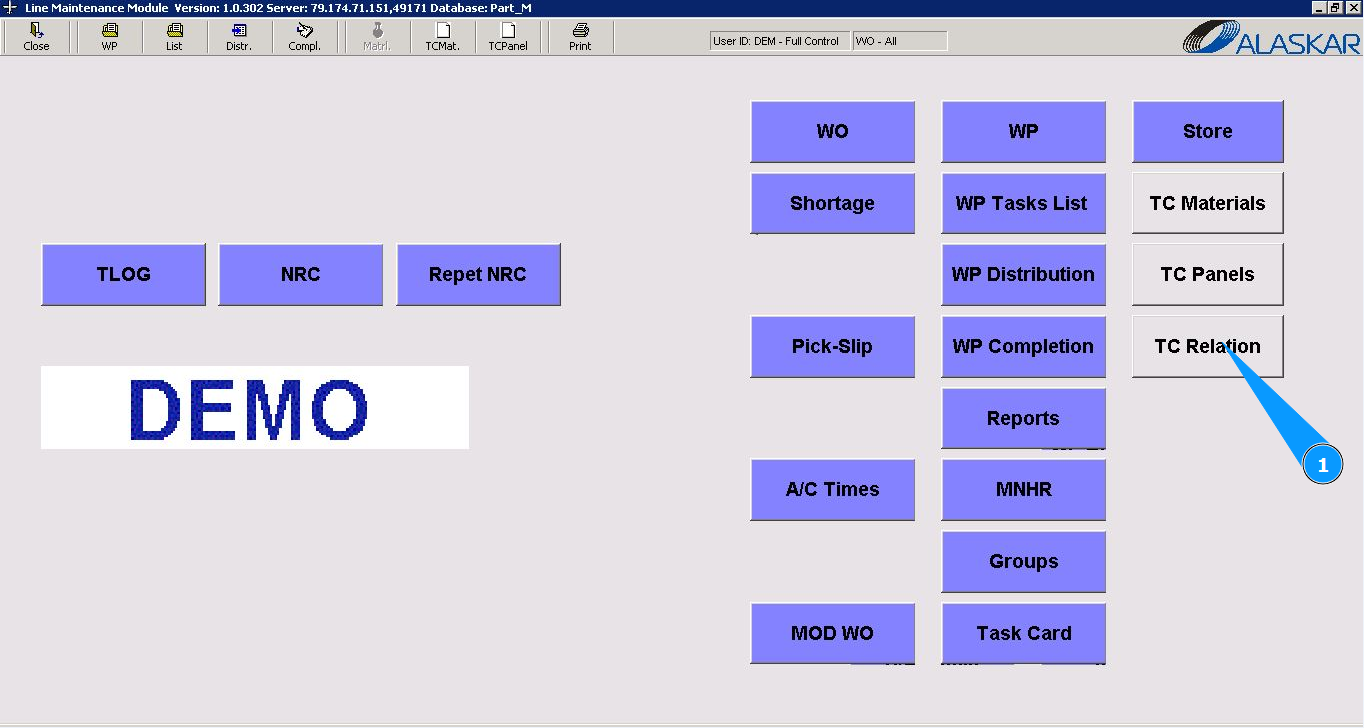Open the TC Materials screen
The image size is (1364, 728).
(x=1207, y=203)
